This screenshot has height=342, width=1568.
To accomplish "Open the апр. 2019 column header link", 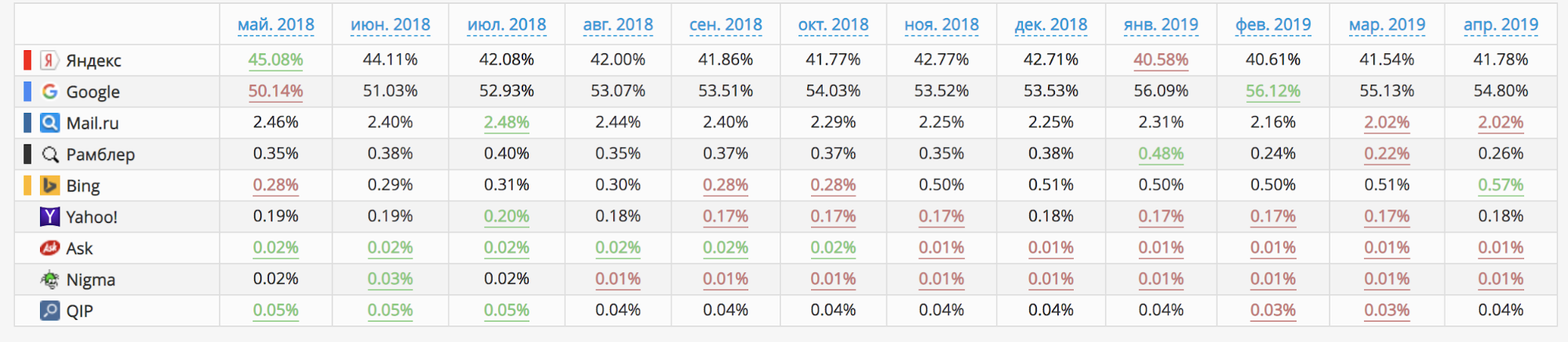I will [x=1501, y=25].
